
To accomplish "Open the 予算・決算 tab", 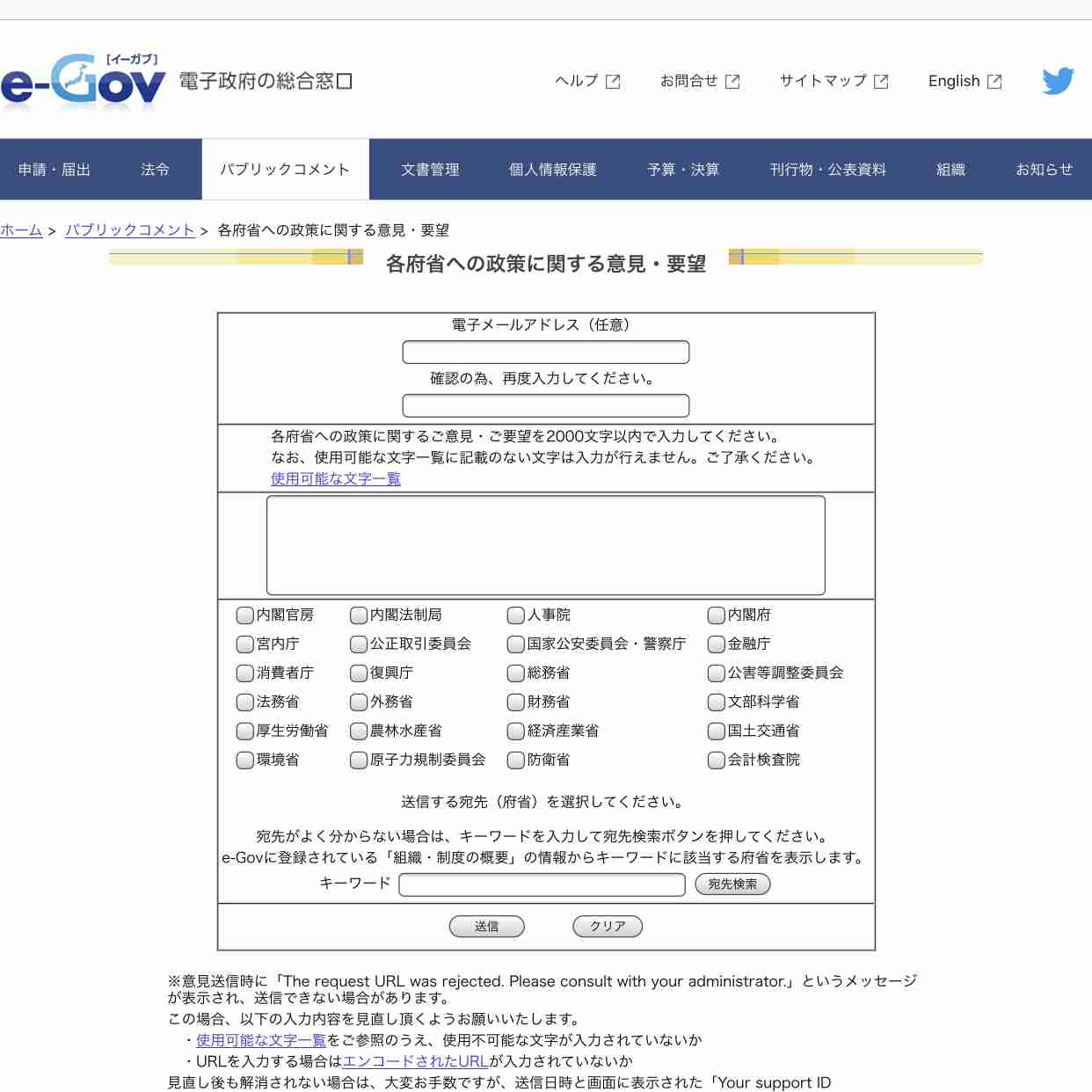I will coord(683,169).
